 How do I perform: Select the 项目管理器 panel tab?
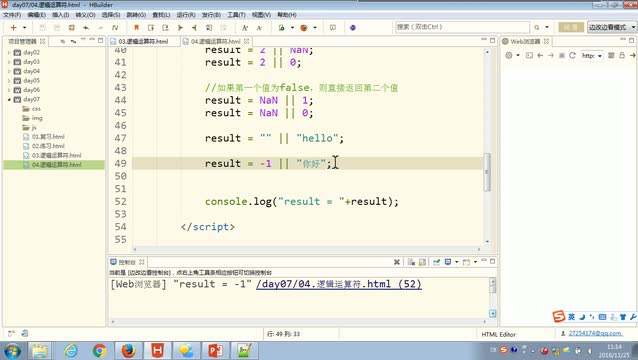[22, 41]
